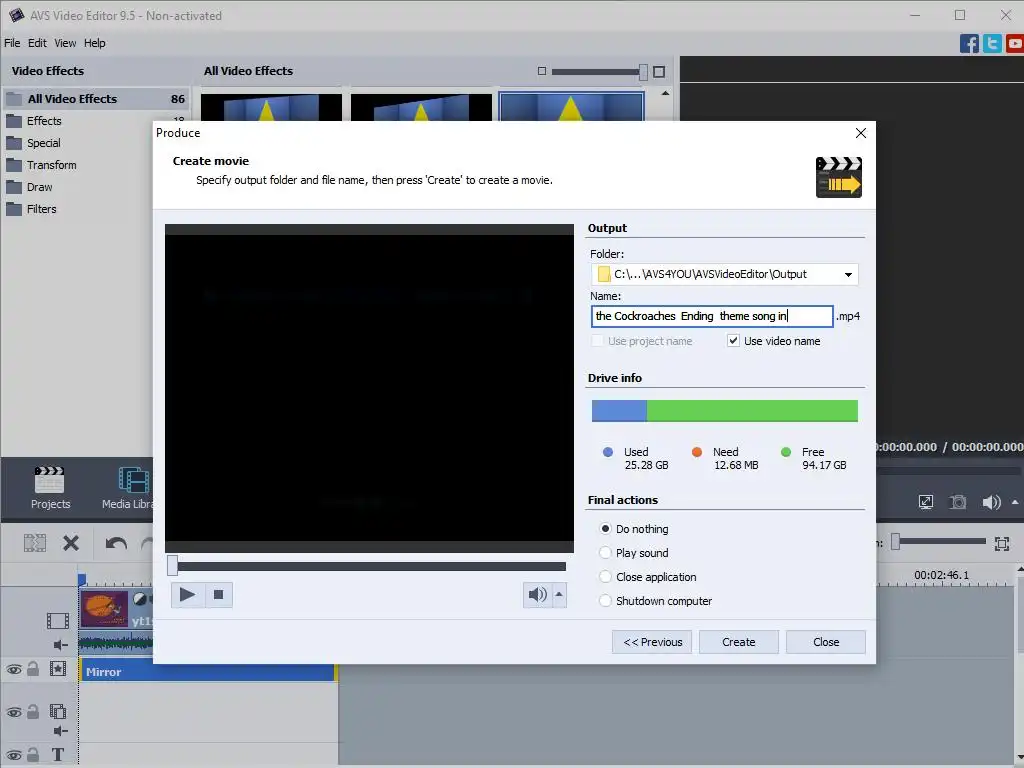Open the Help menu

(94, 43)
